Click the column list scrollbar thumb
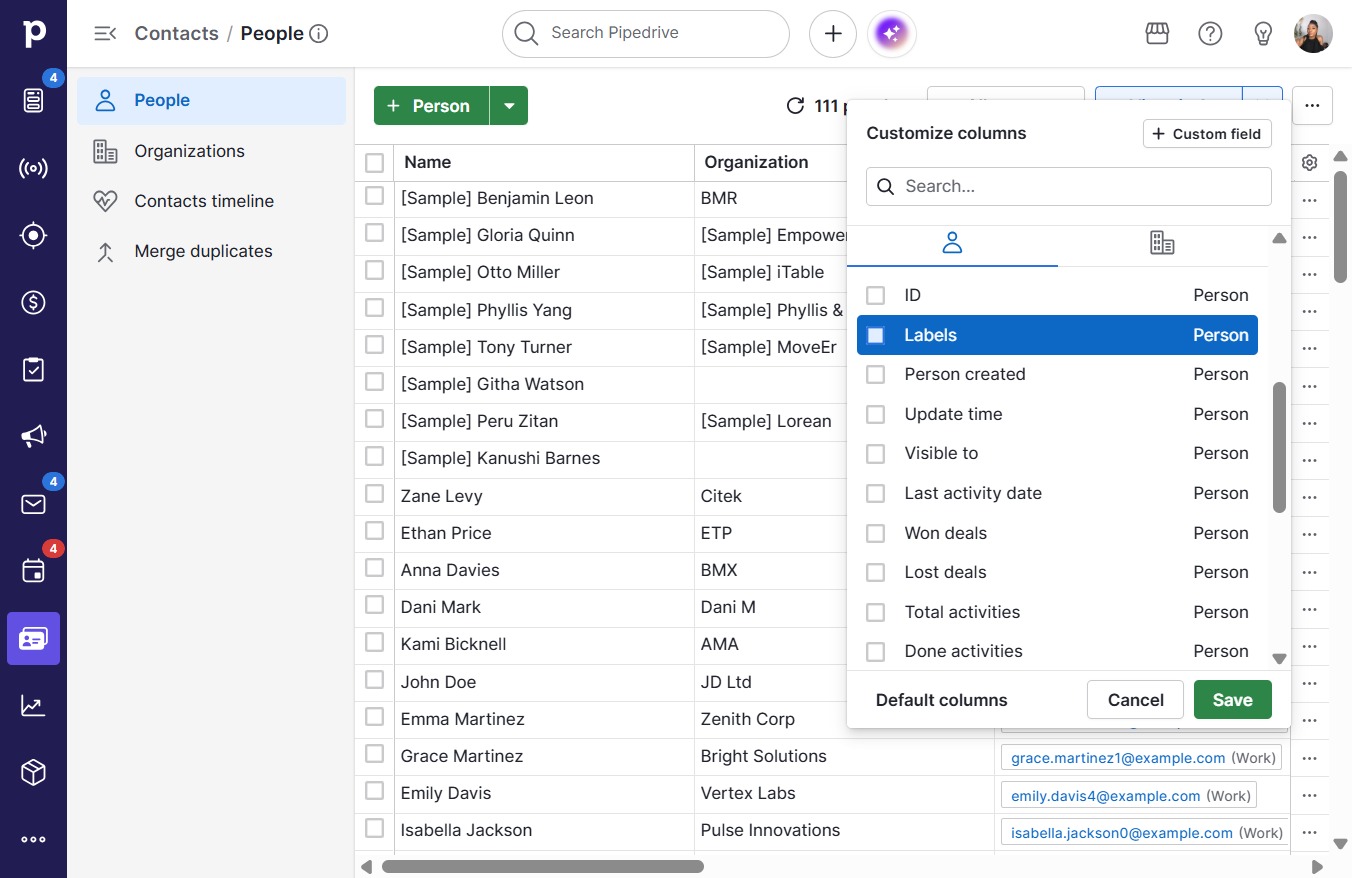This screenshot has width=1352, height=878. [1279, 447]
